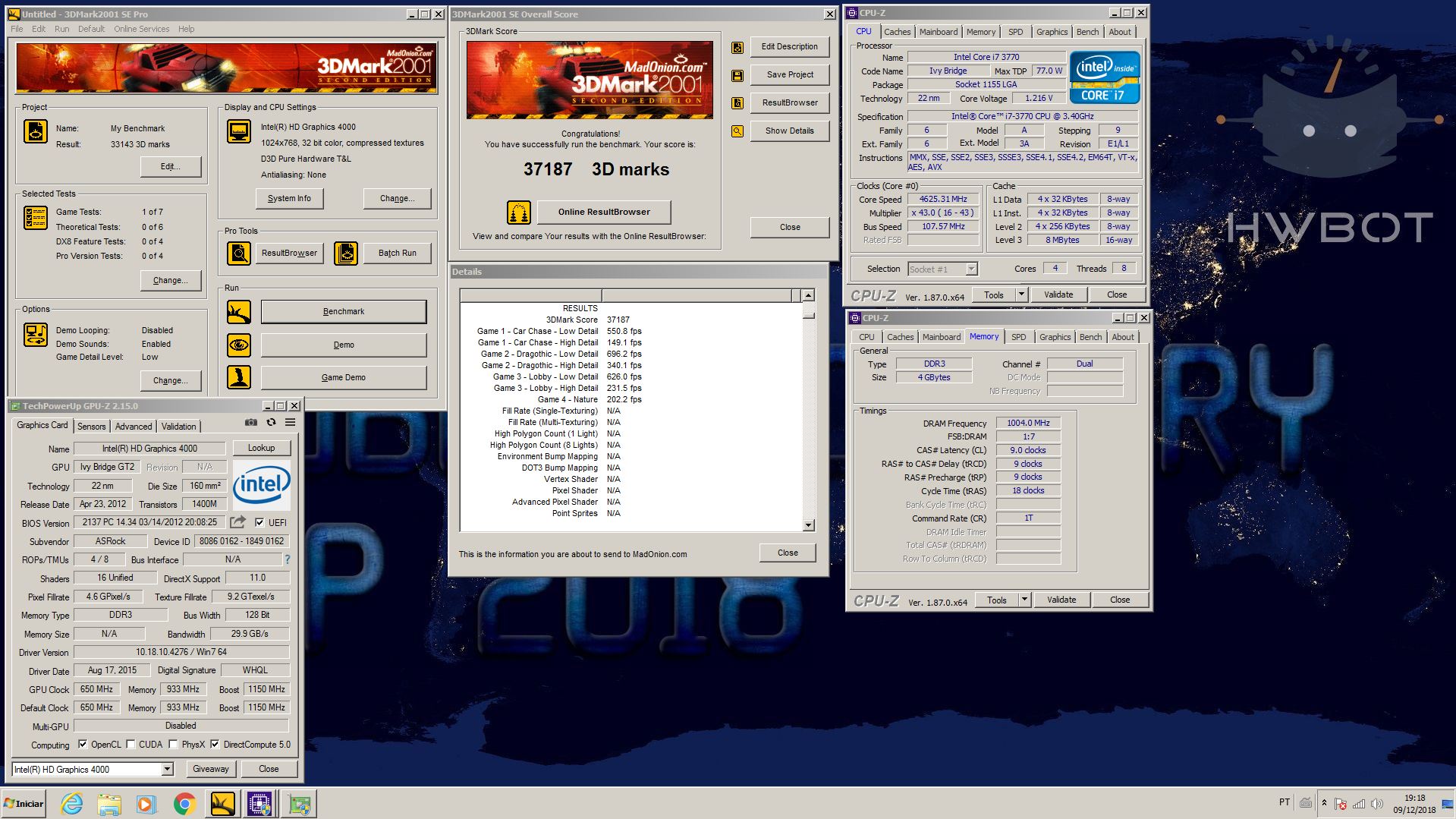Click the Benchmark run icon
This screenshot has width=1456, height=819.
click(239, 311)
